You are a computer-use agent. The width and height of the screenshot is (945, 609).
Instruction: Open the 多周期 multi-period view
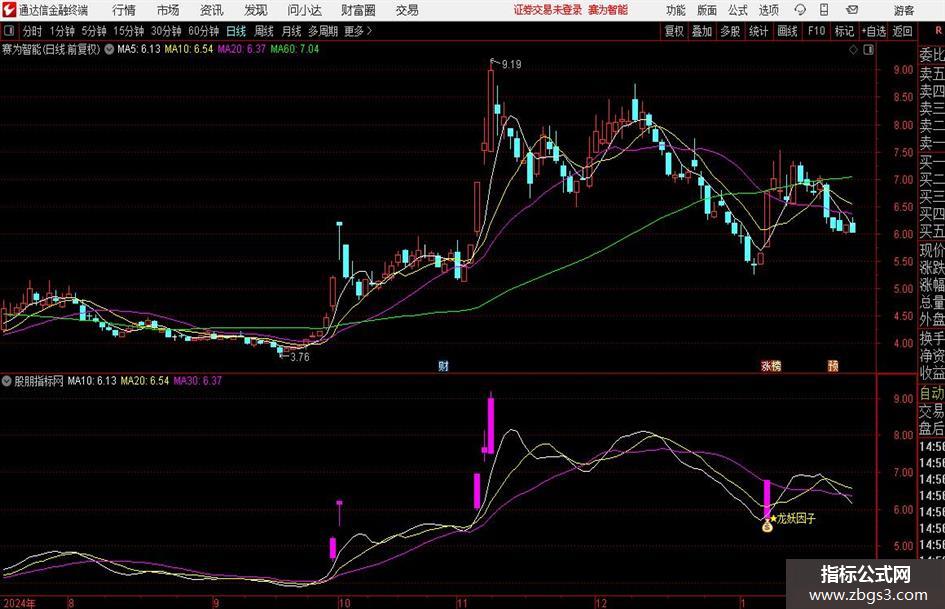[x=323, y=31]
